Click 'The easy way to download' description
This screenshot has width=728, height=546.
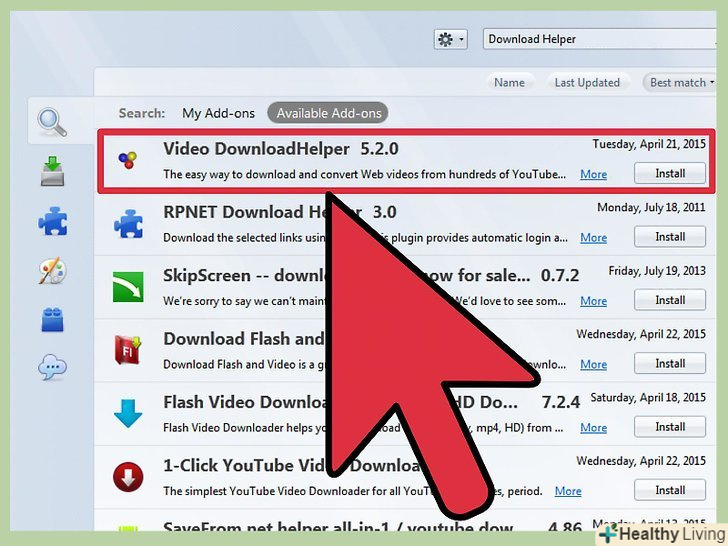[364, 175]
